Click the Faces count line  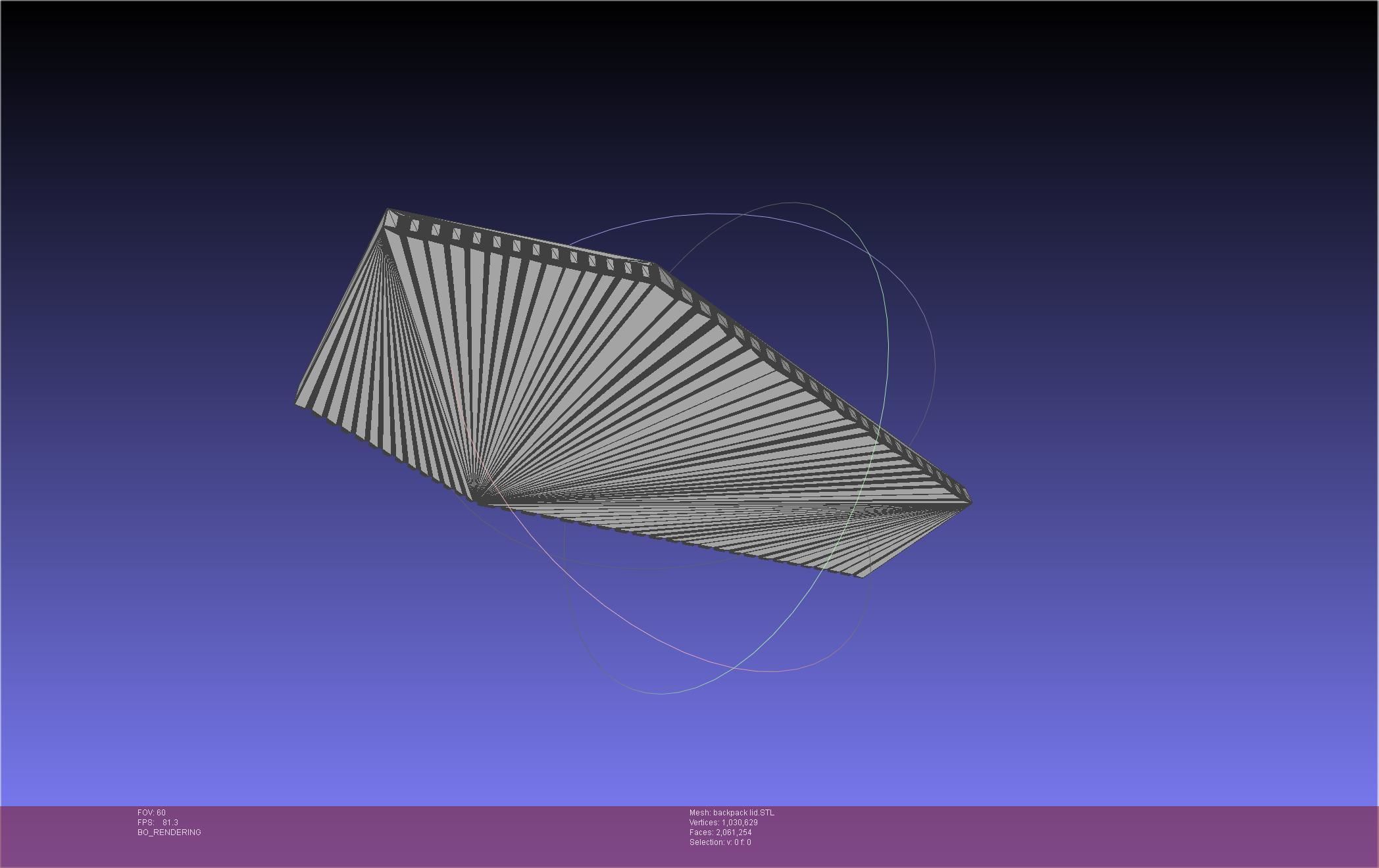(x=720, y=832)
